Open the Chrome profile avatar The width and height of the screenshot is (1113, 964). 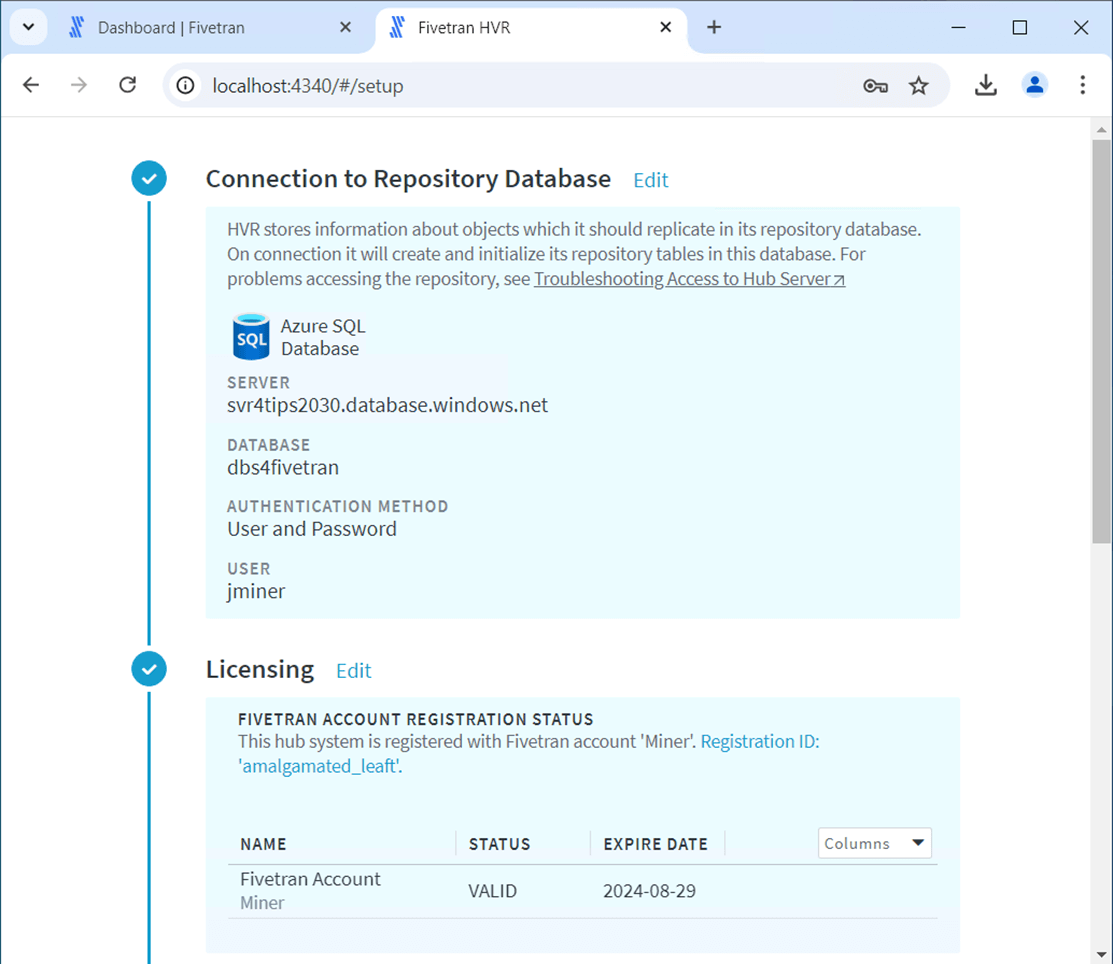pos(1034,85)
